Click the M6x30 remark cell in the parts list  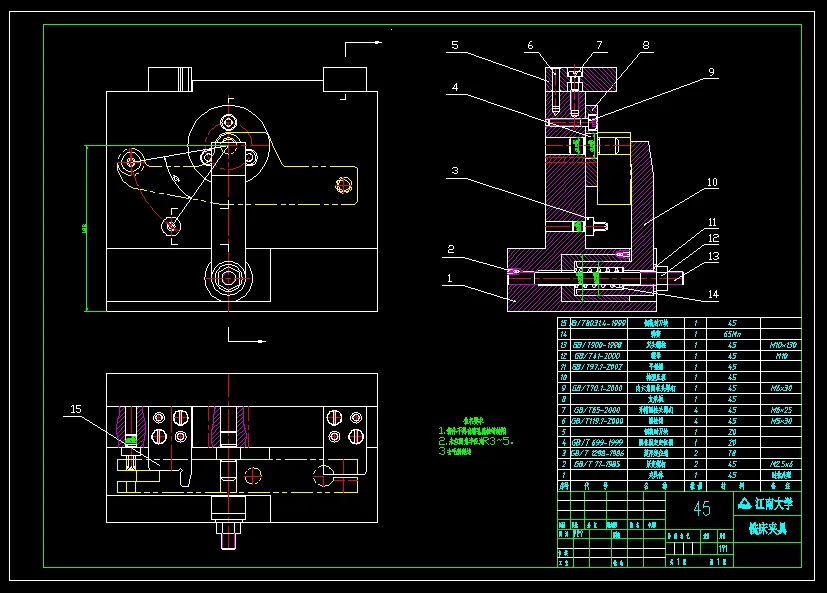pos(781,388)
